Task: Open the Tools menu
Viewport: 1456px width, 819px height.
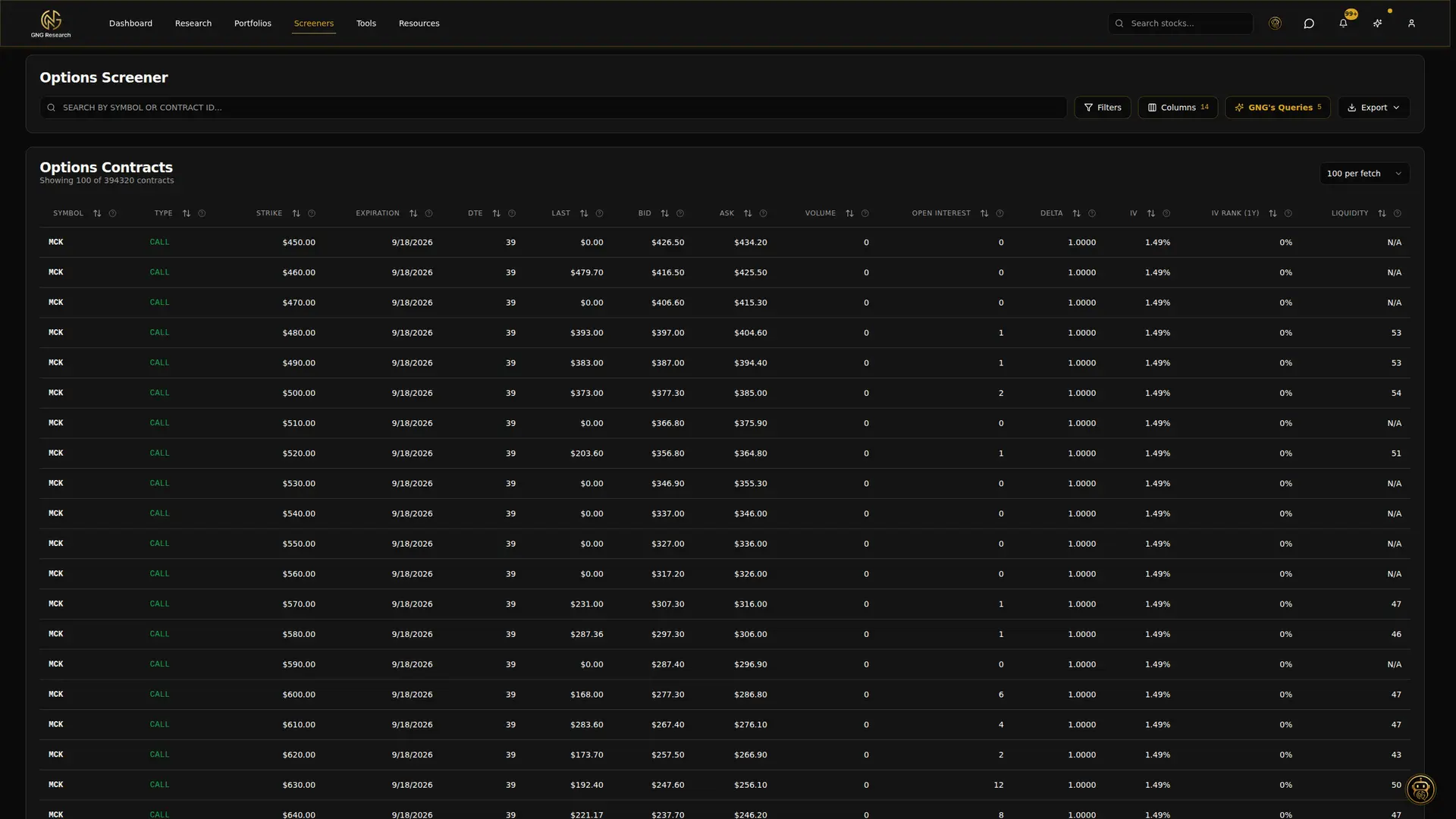Action: tap(366, 24)
